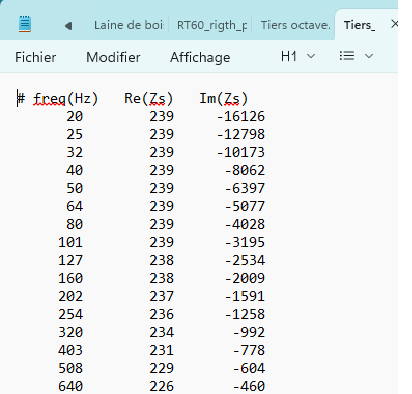Click the value -2534
This screenshot has height=394, width=412.
(x=245, y=260)
